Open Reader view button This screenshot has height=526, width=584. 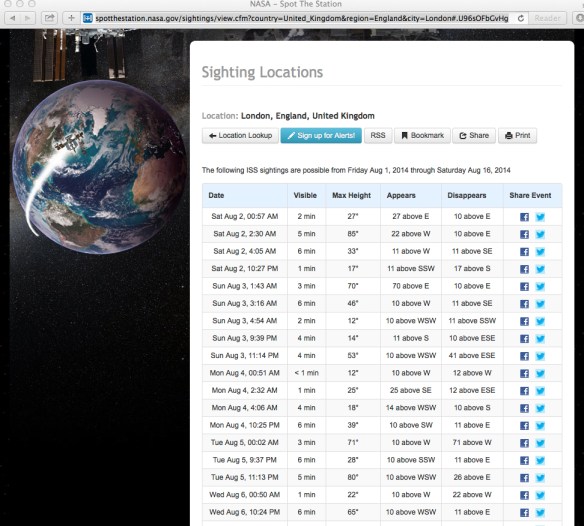547,18
